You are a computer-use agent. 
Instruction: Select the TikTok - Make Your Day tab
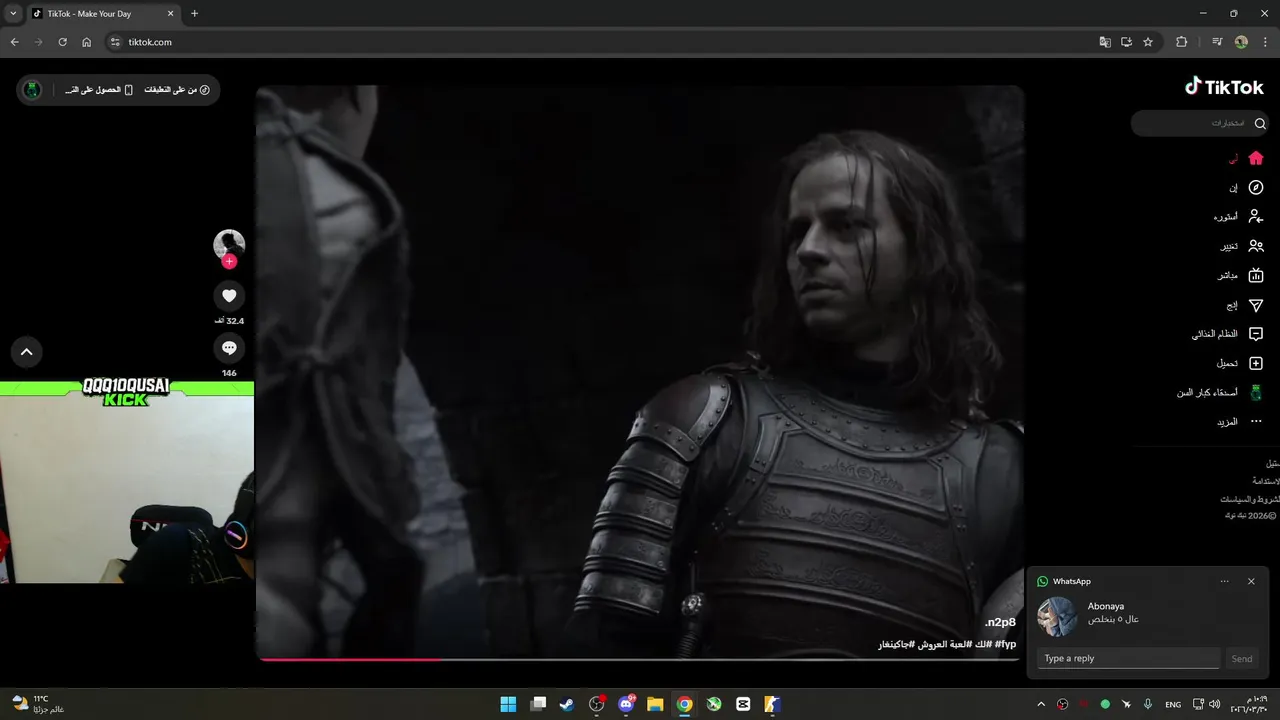(103, 14)
